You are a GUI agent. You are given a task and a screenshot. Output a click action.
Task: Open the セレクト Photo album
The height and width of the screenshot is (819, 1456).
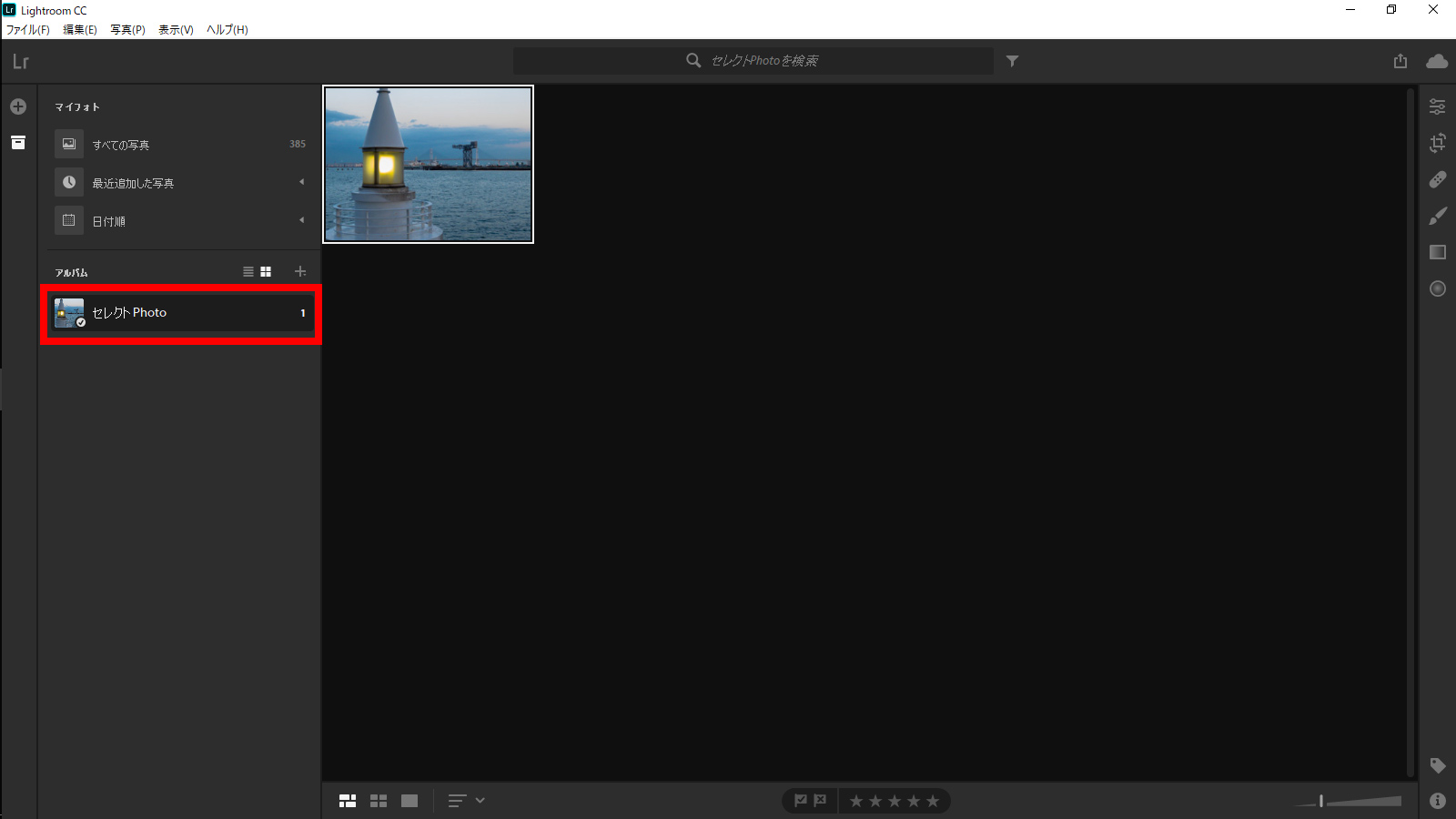(x=180, y=312)
